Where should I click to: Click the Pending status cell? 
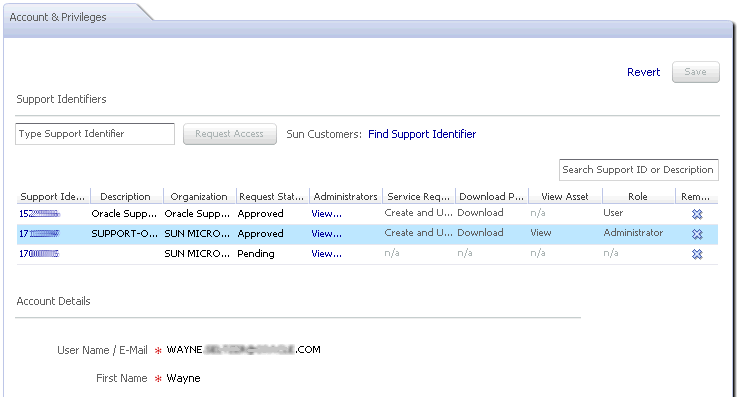(x=256, y=254)
